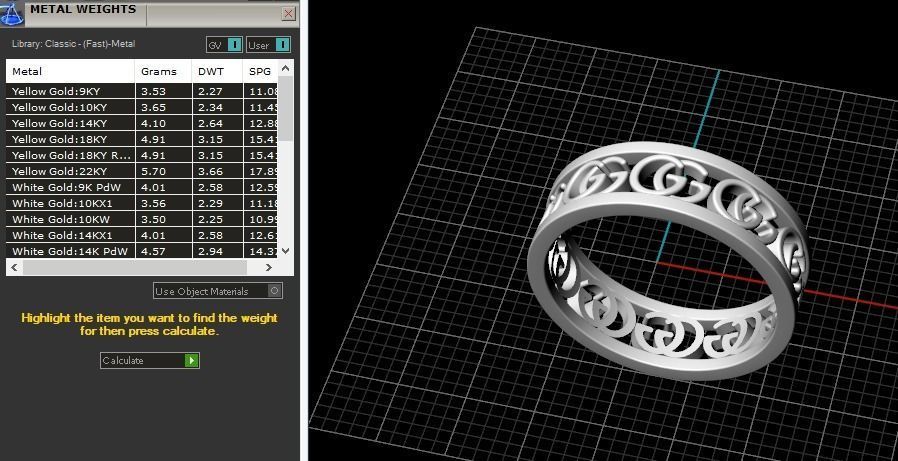898x461 pixels.
Task: Sort by the Grams column header
Action: click(164, 72)
